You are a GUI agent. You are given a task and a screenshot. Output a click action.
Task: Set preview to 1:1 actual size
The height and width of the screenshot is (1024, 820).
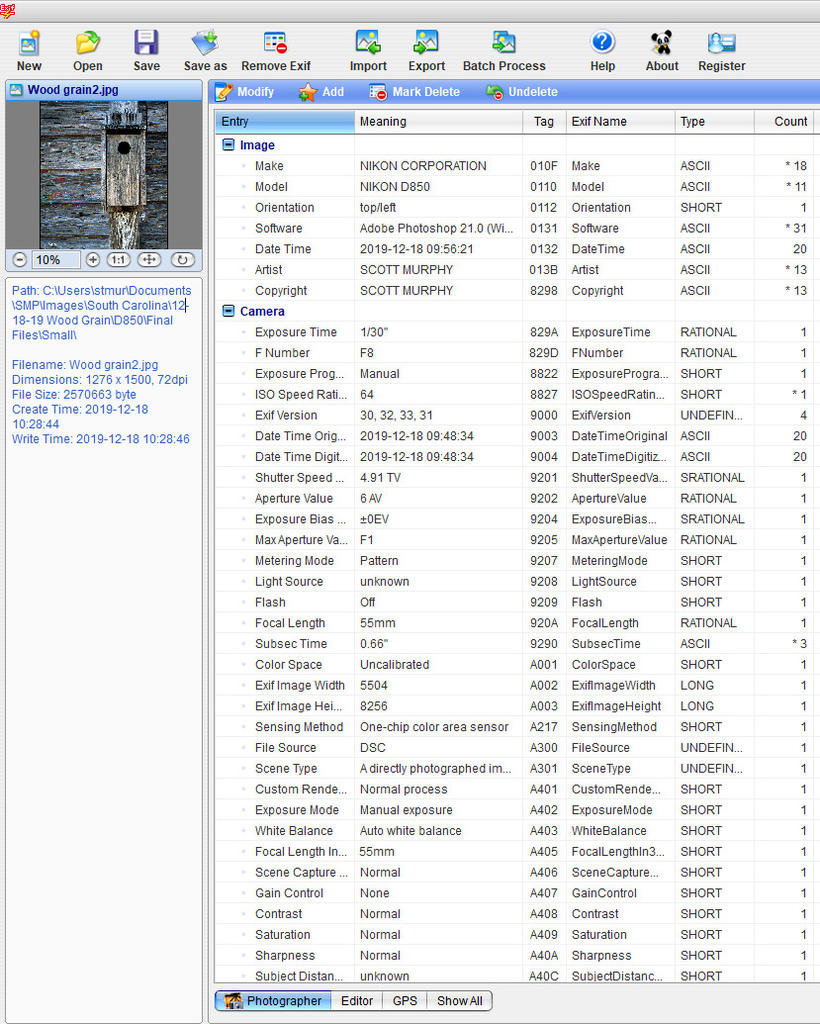(118, 260)
